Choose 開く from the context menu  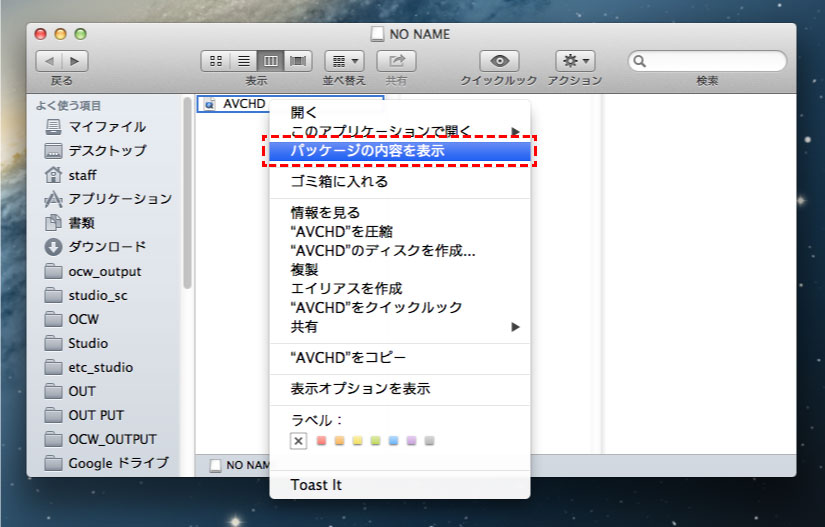[x=399, y=112]
